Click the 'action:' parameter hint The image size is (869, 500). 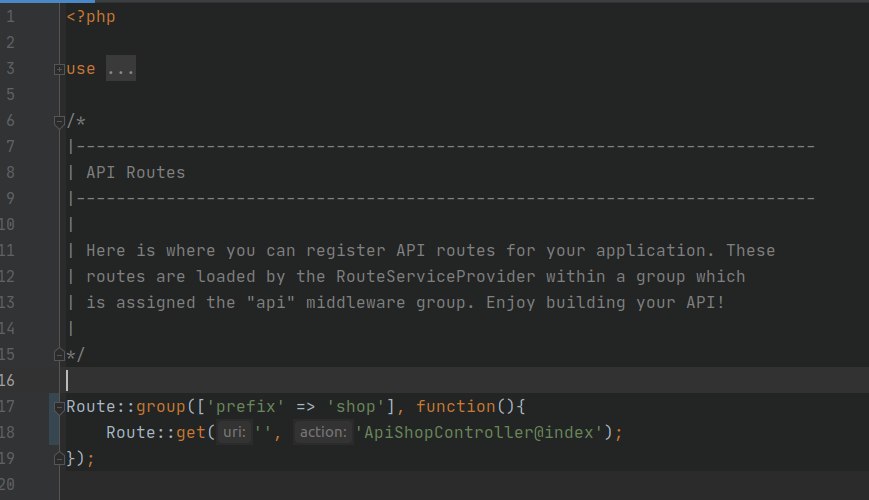[323, 432]
